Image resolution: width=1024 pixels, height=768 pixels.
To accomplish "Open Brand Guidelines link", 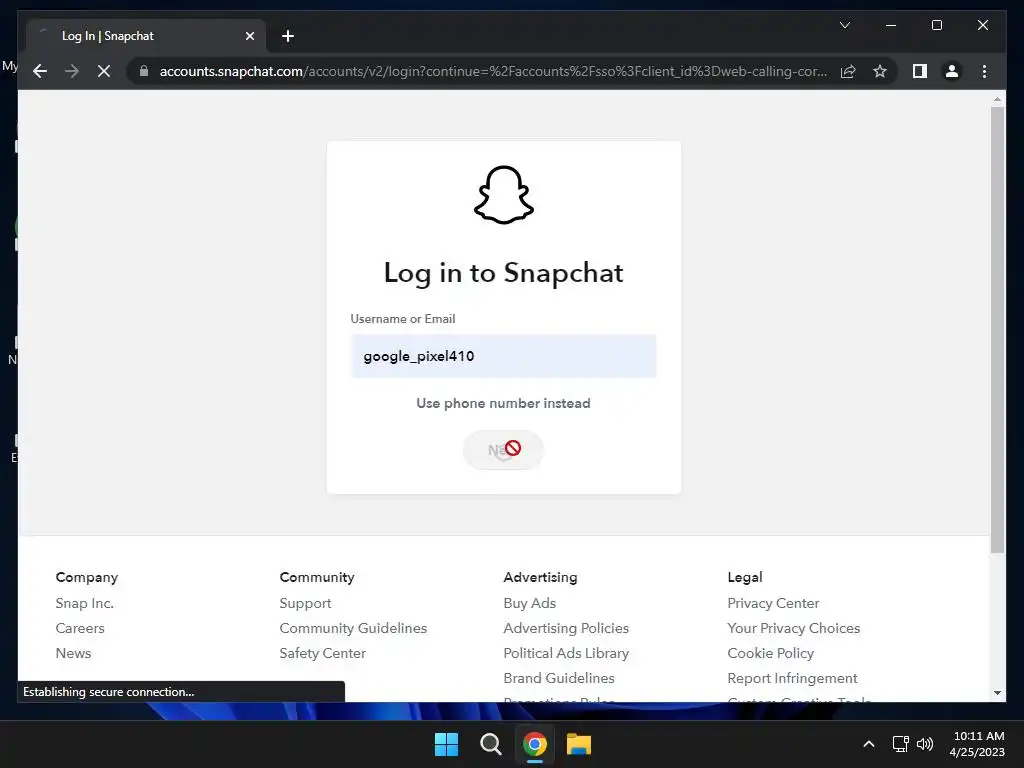I will [559, 679].
